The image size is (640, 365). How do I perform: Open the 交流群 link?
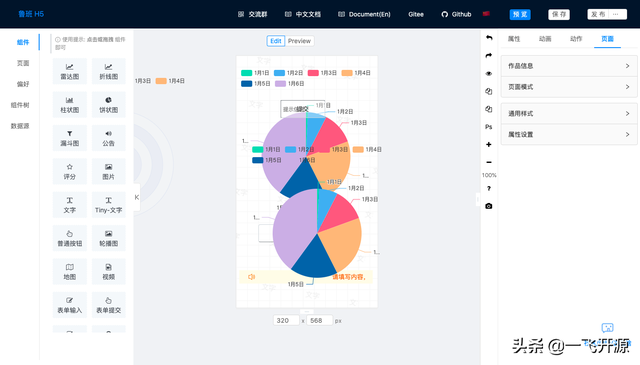pos(252,14)
